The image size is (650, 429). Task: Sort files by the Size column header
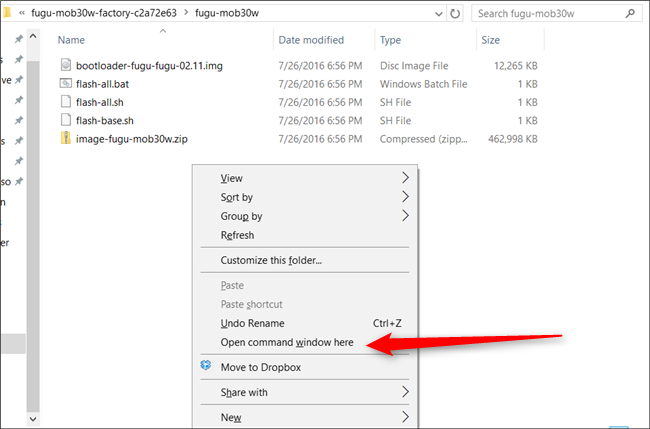pos(490,40)
